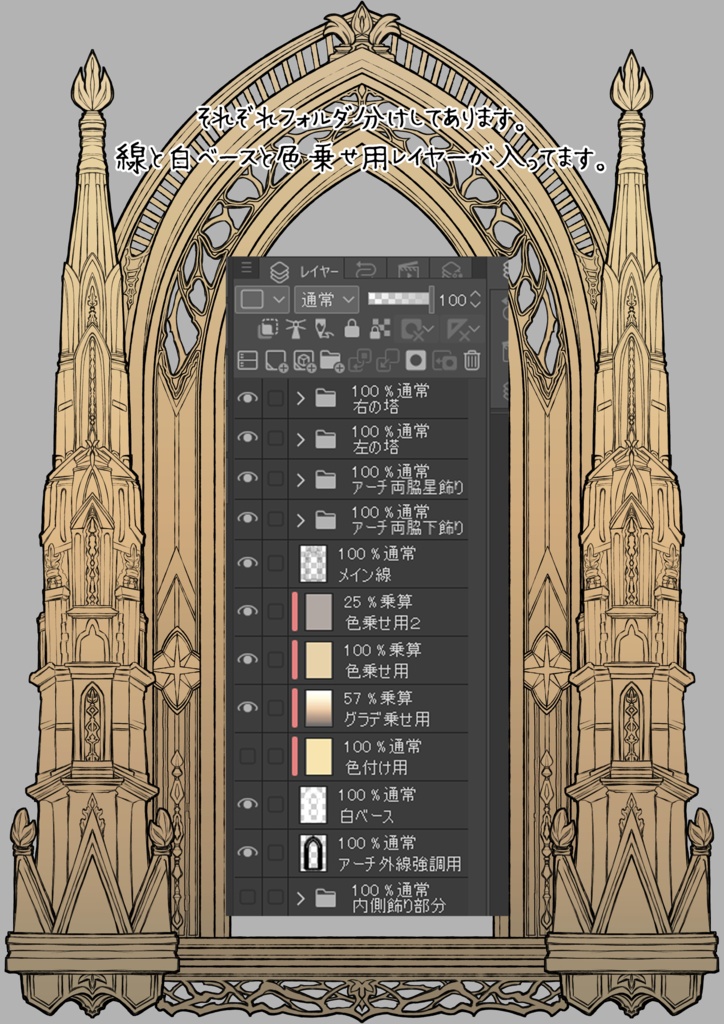
Task: Set as Reference Layer lighthouse icon
Action: [296, 329]
